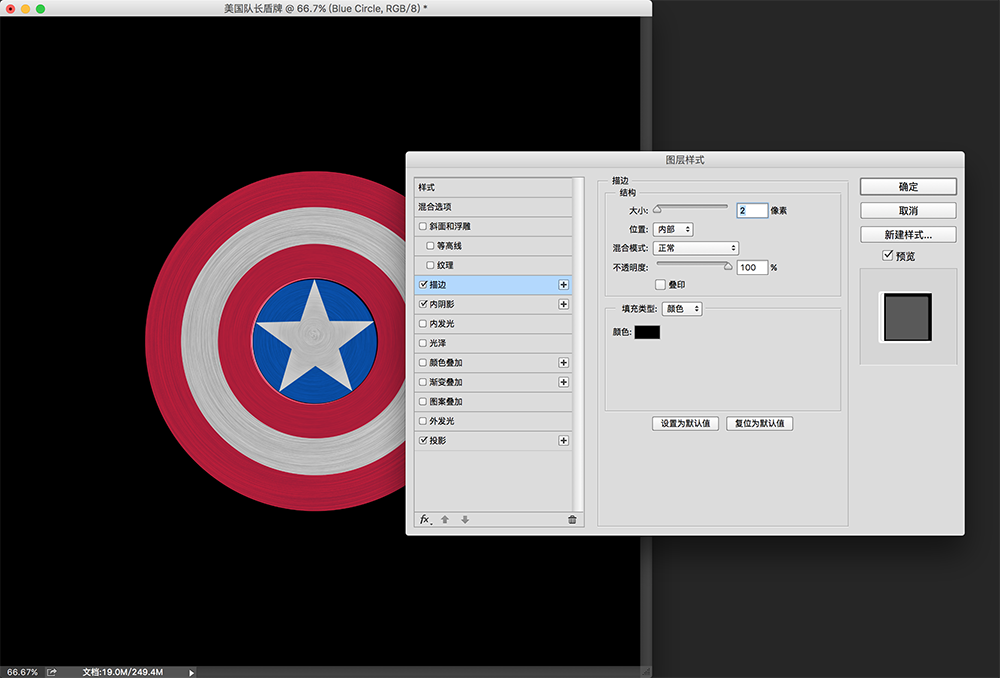Click the 不透明度 opacity slider handle

(728, 266)
